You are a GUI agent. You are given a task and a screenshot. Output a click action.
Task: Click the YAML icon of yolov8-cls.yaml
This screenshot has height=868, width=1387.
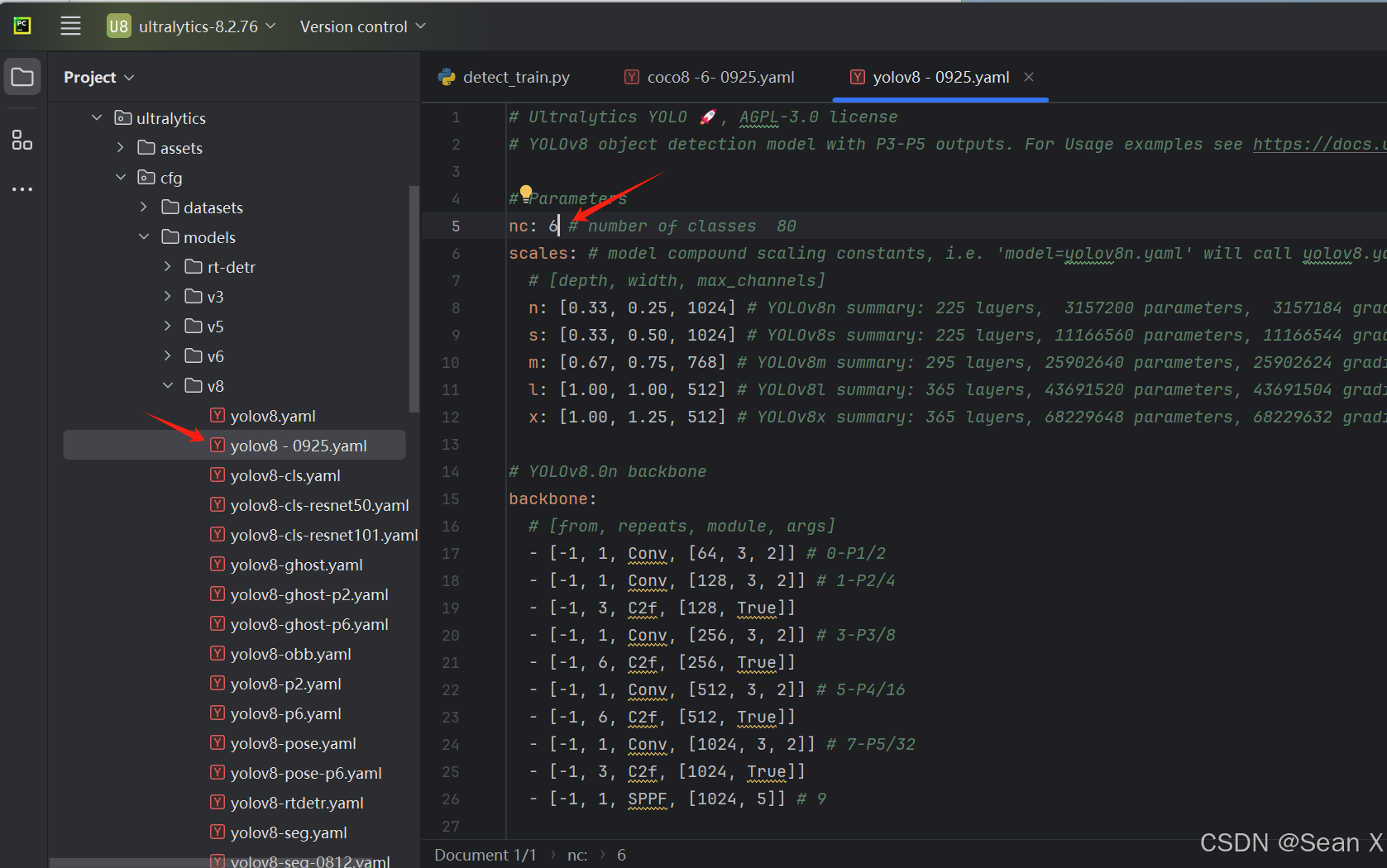tap(218, 475)
